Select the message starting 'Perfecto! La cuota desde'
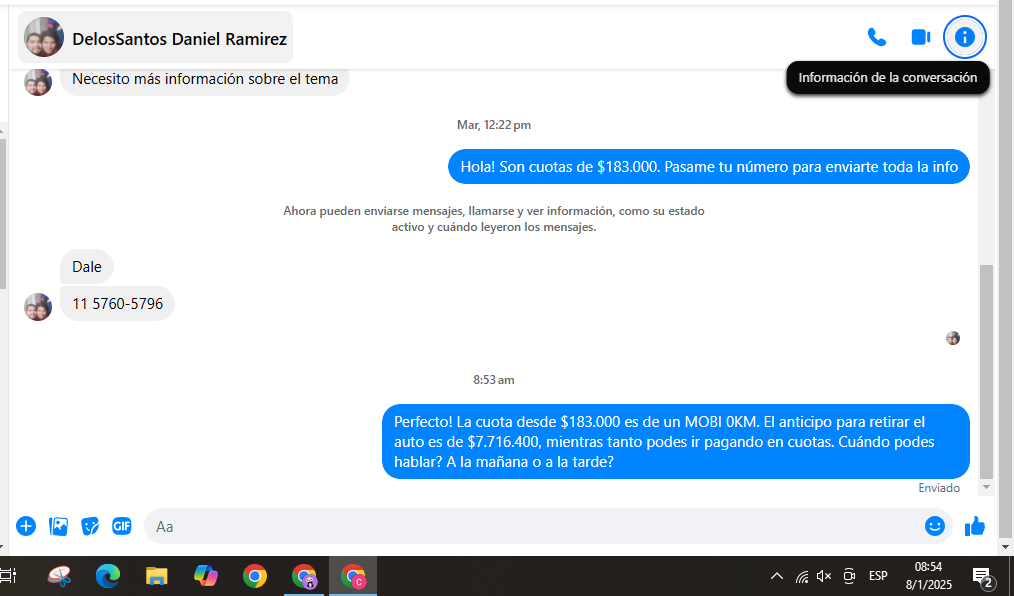 pos(676,442)
